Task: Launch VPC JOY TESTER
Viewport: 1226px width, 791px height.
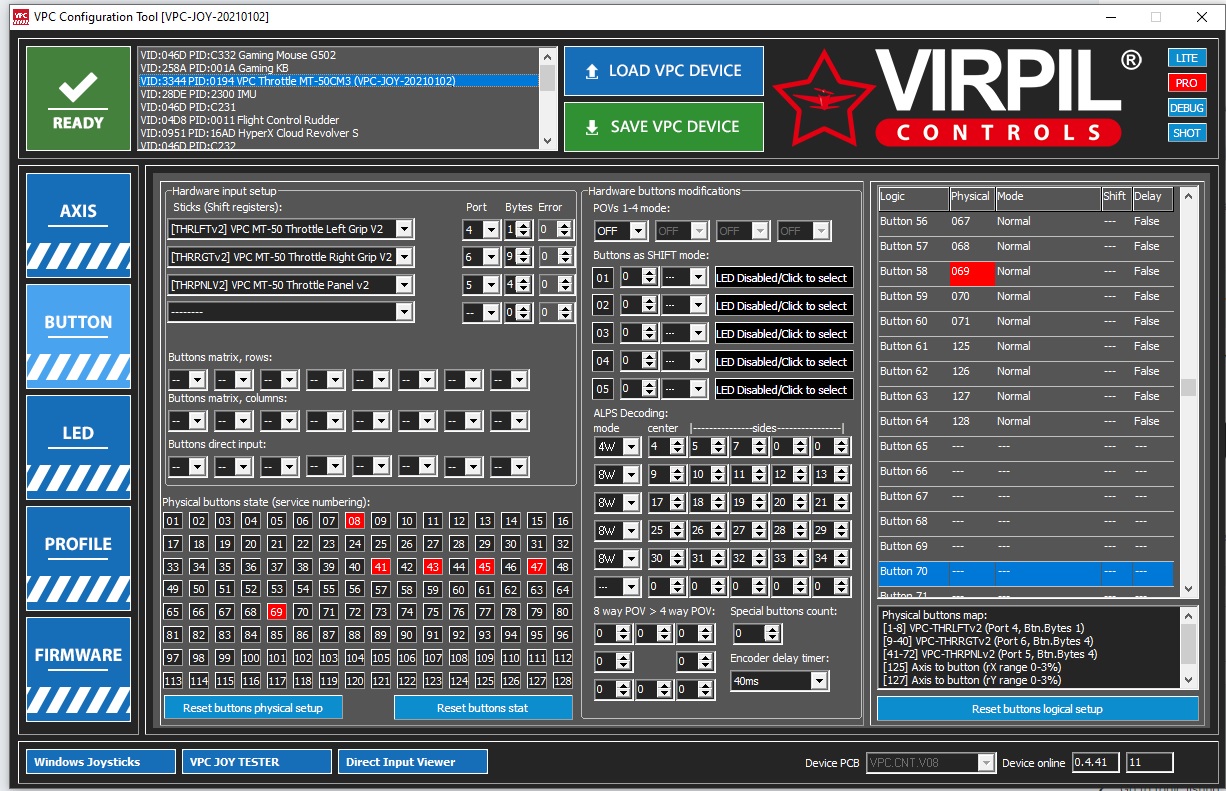Action: click(257, 762)
